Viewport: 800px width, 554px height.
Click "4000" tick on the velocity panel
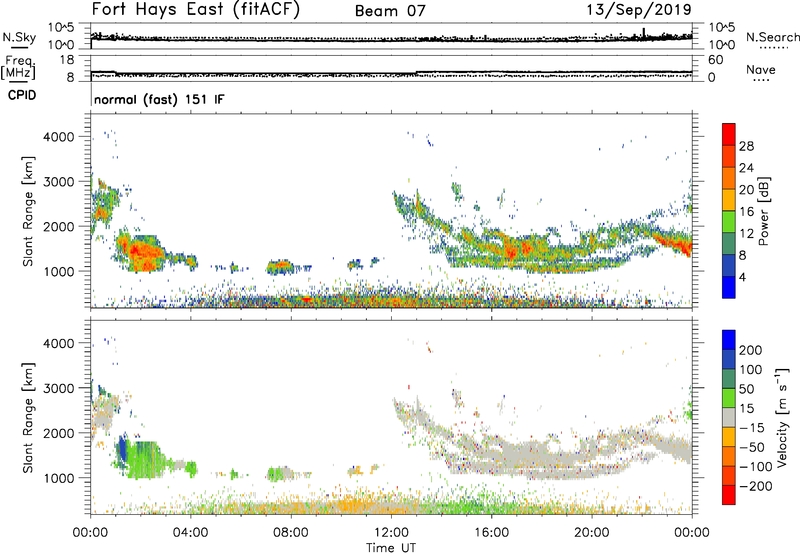click(x=59, y=343)
